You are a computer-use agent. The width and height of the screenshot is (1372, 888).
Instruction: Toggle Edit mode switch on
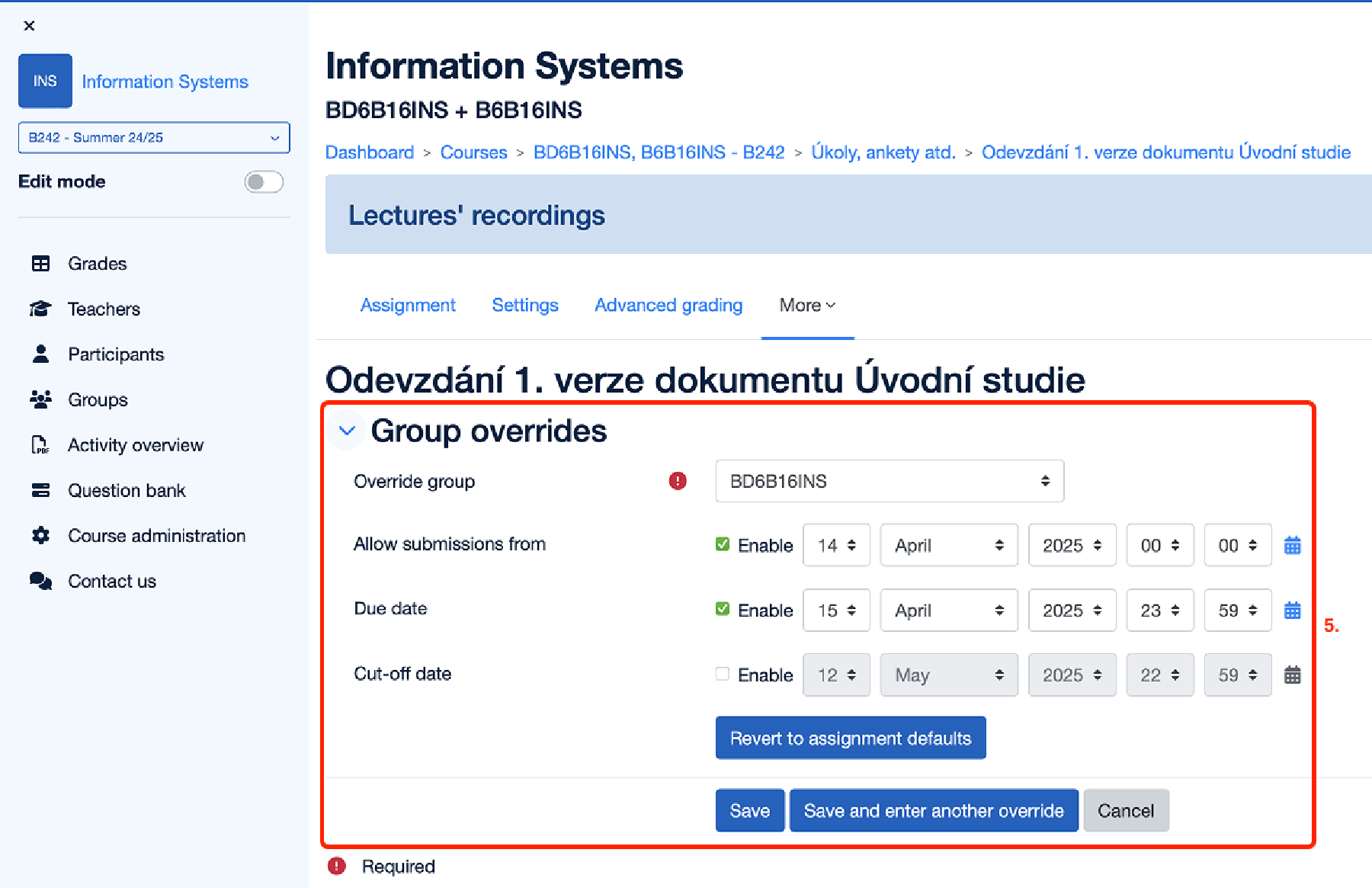pyautogui.click(x=264, y=182)
